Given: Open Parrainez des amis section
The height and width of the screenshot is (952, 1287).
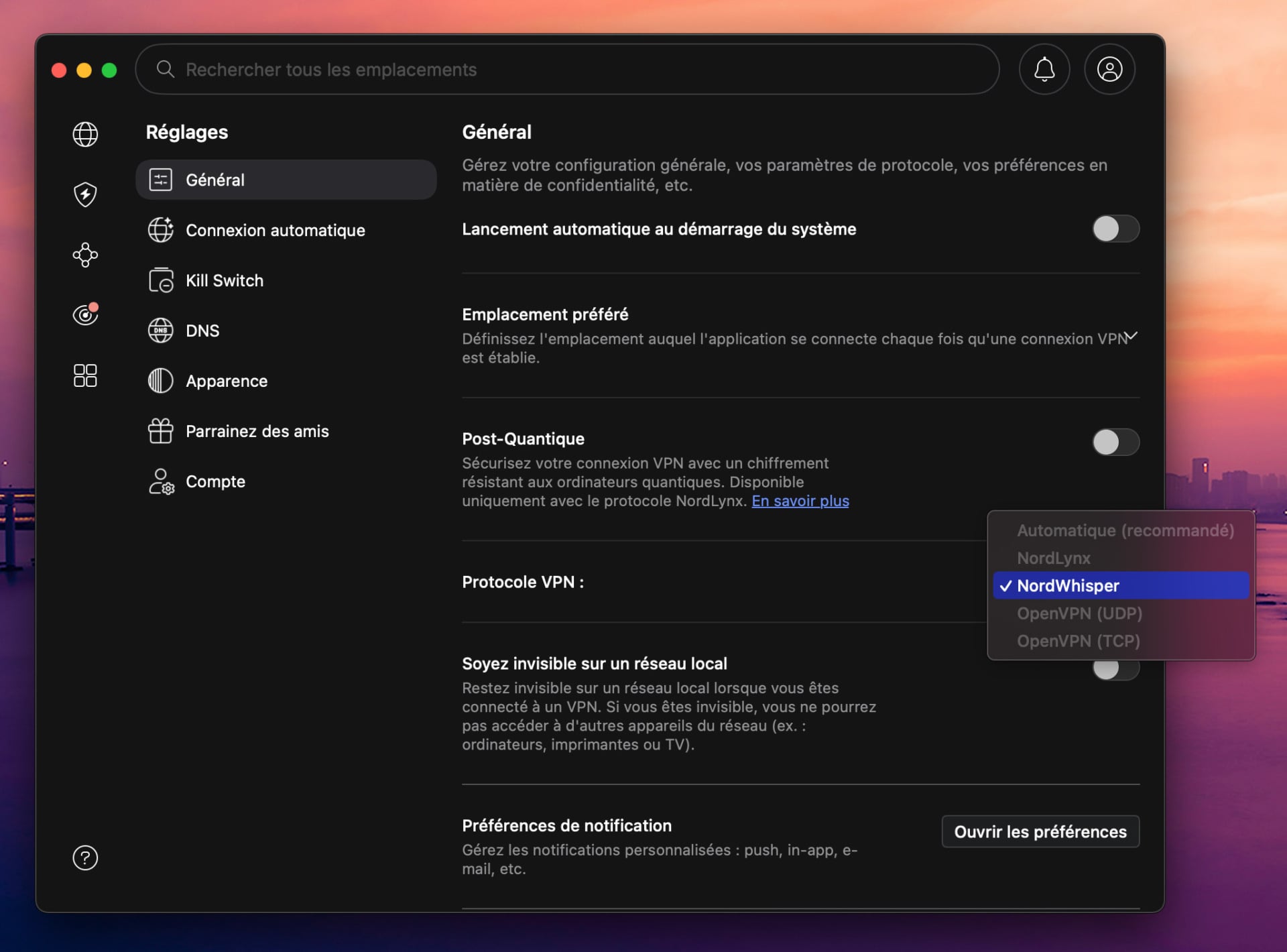Looking at the screenshot, I should [x=286, y=431].
